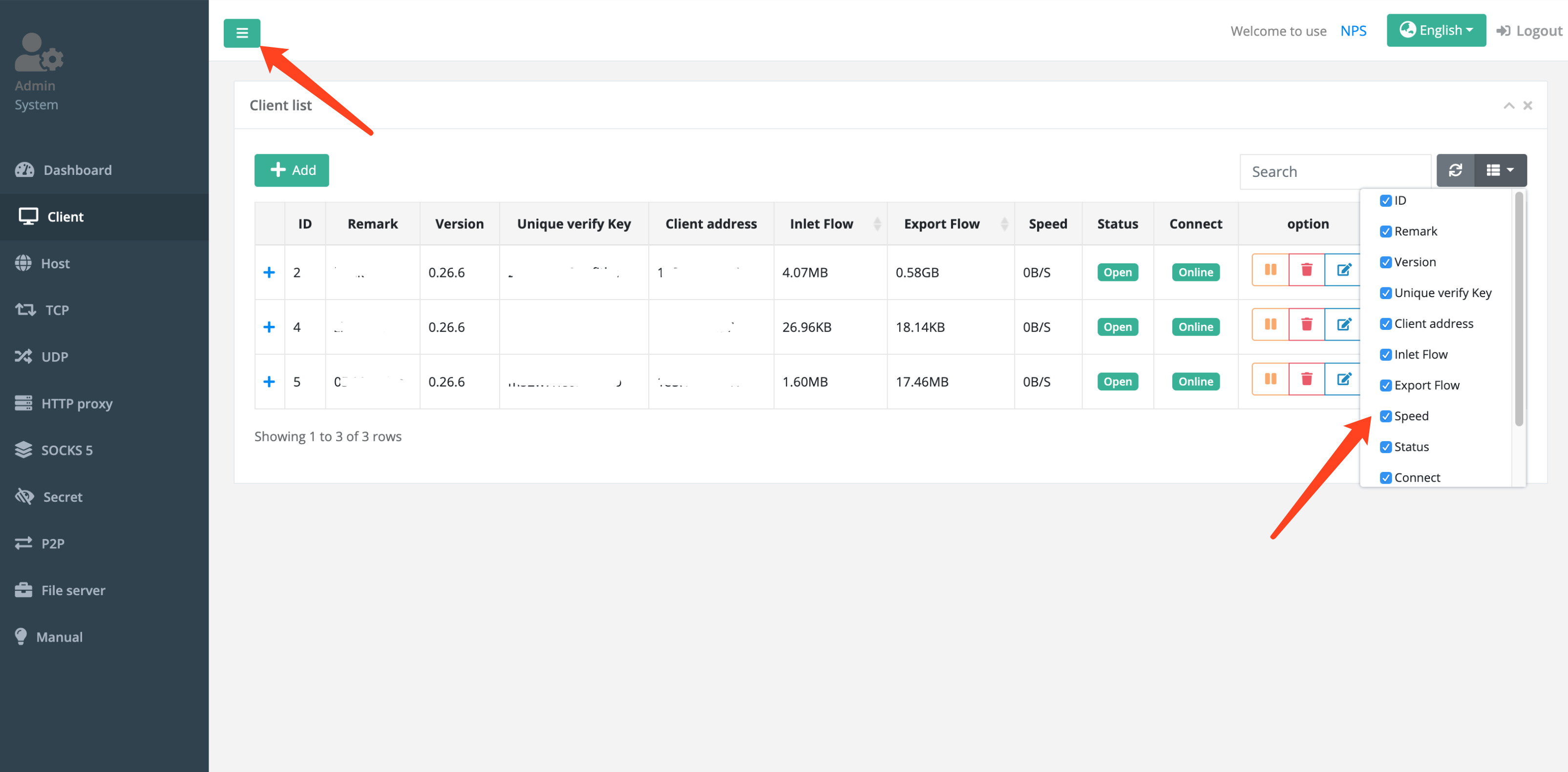Click the Dashboard gauge icon in sidebar
1568x772 pixels.
[x=24, y=170]
